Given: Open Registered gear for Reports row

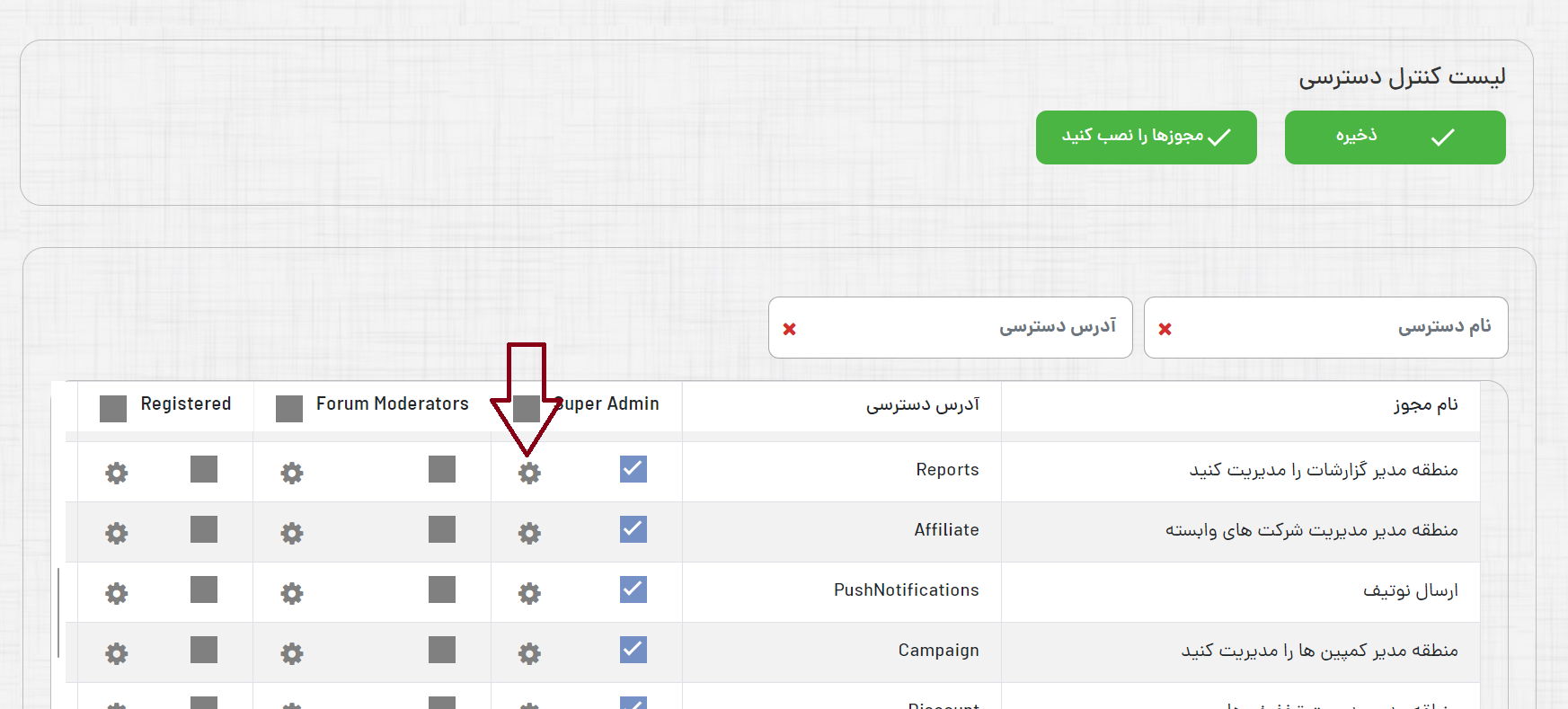Looking at the screenshot, I should [117, 473].
